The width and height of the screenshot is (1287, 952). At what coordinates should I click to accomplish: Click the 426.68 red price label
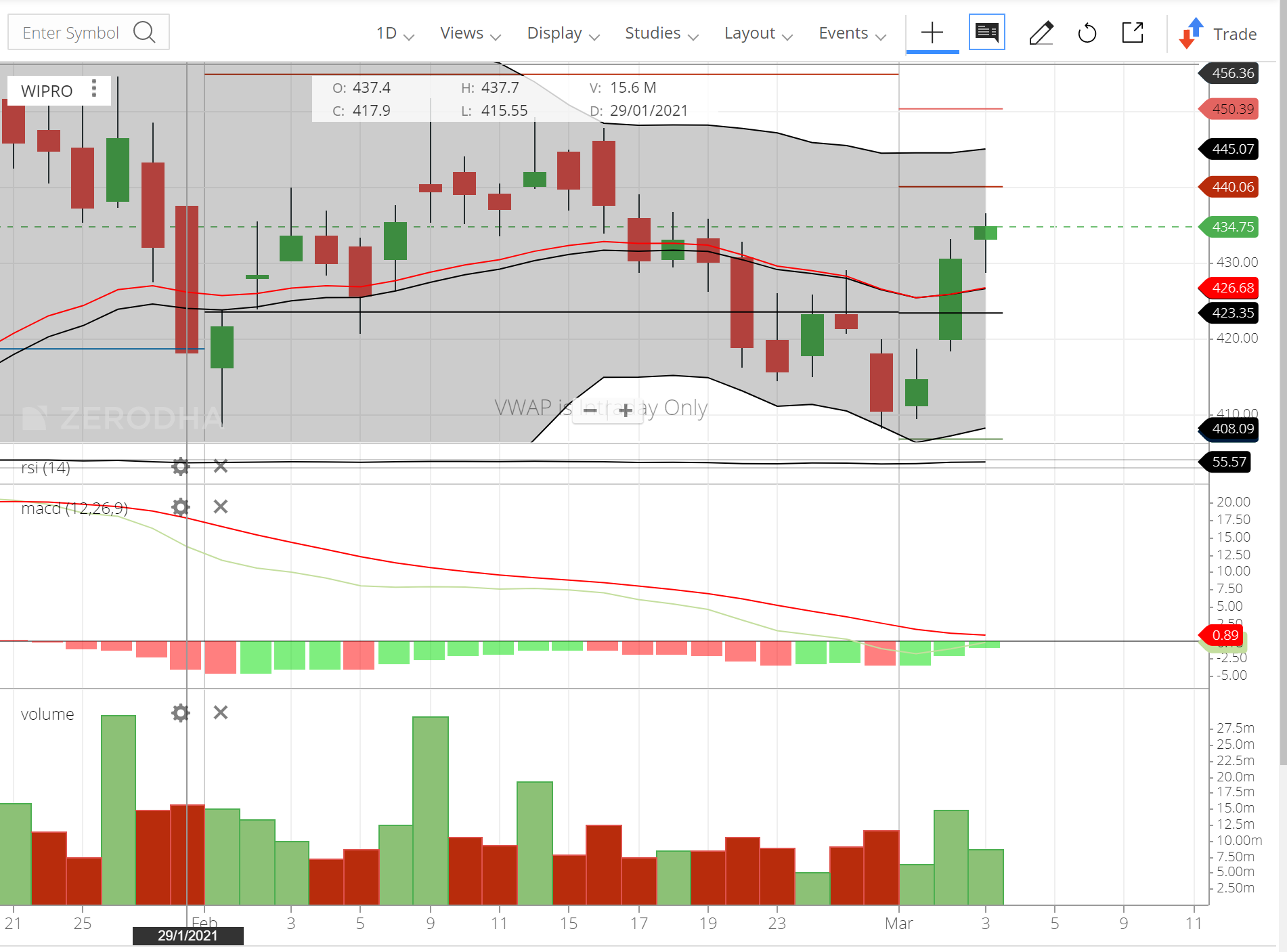tap(1229, 288)
